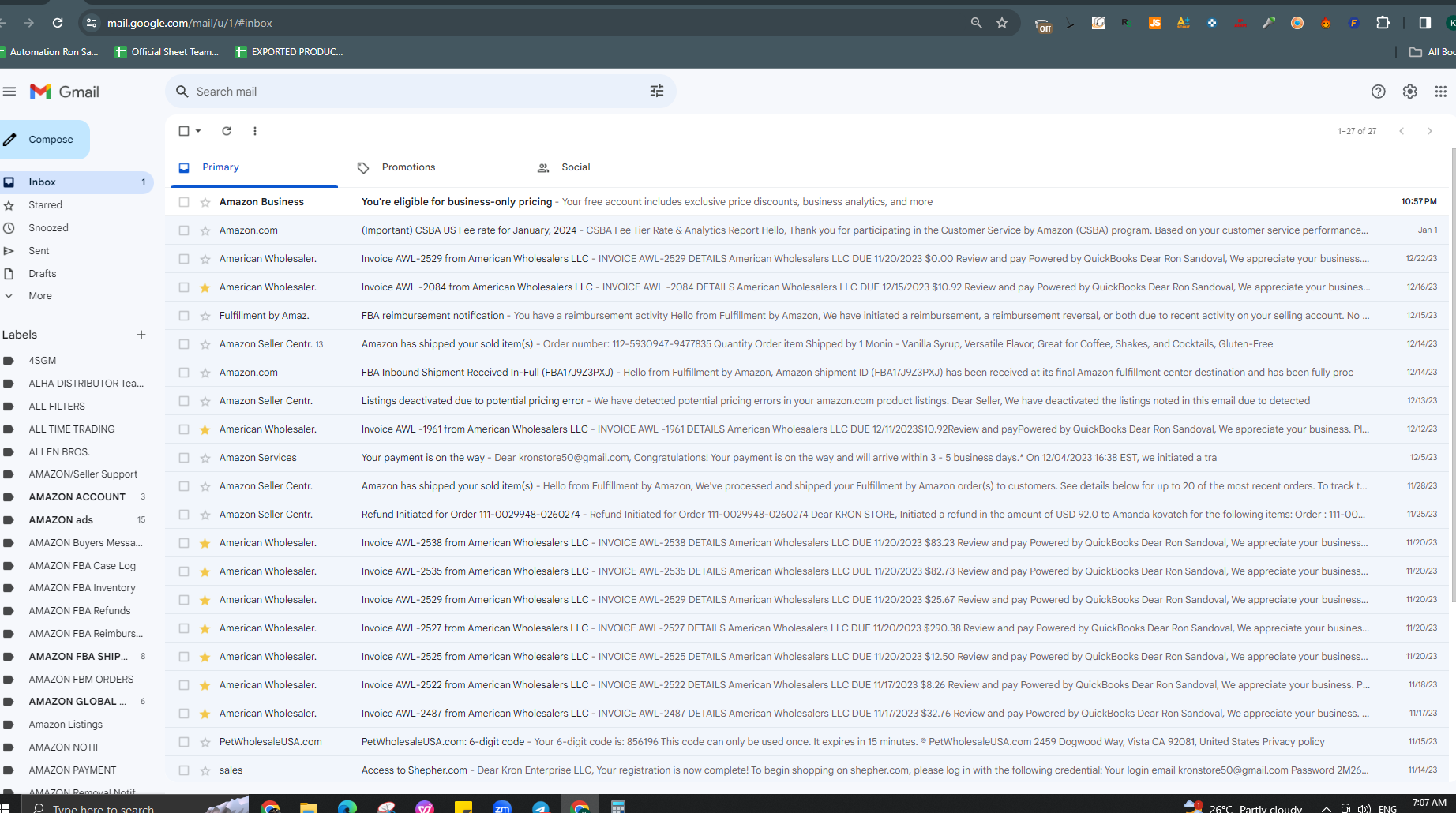
Task: Click the Gmail logo
Action: click(65, 92)
